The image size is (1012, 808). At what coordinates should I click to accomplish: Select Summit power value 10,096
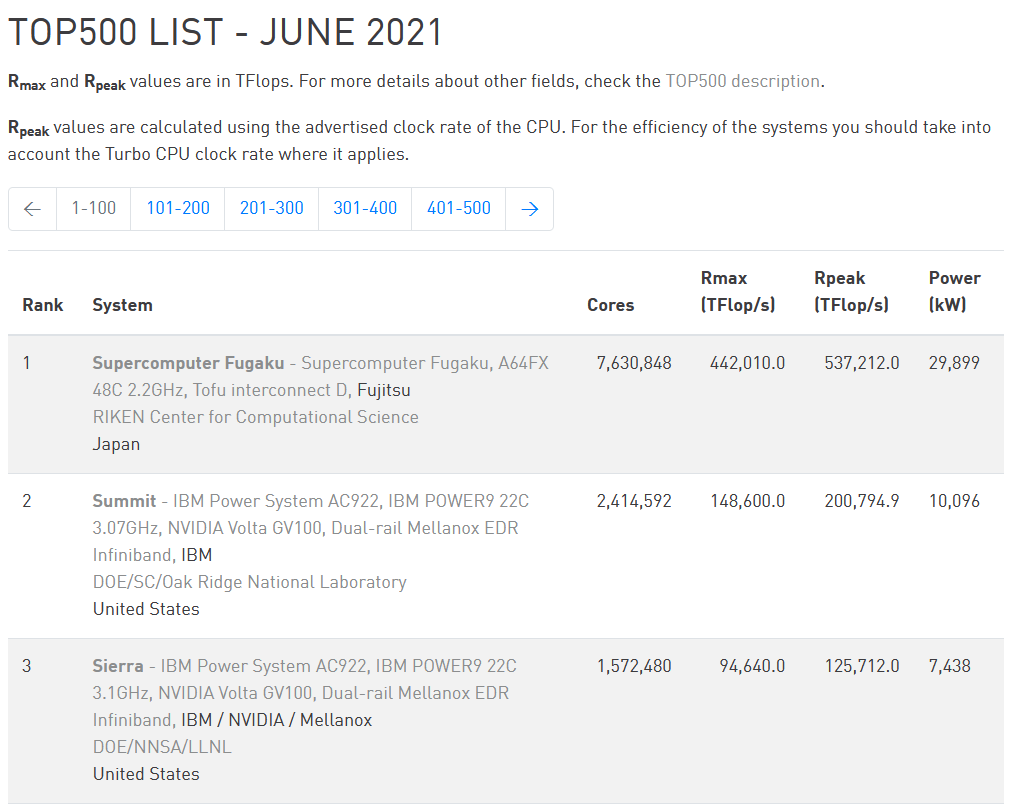tap(954, 501)
